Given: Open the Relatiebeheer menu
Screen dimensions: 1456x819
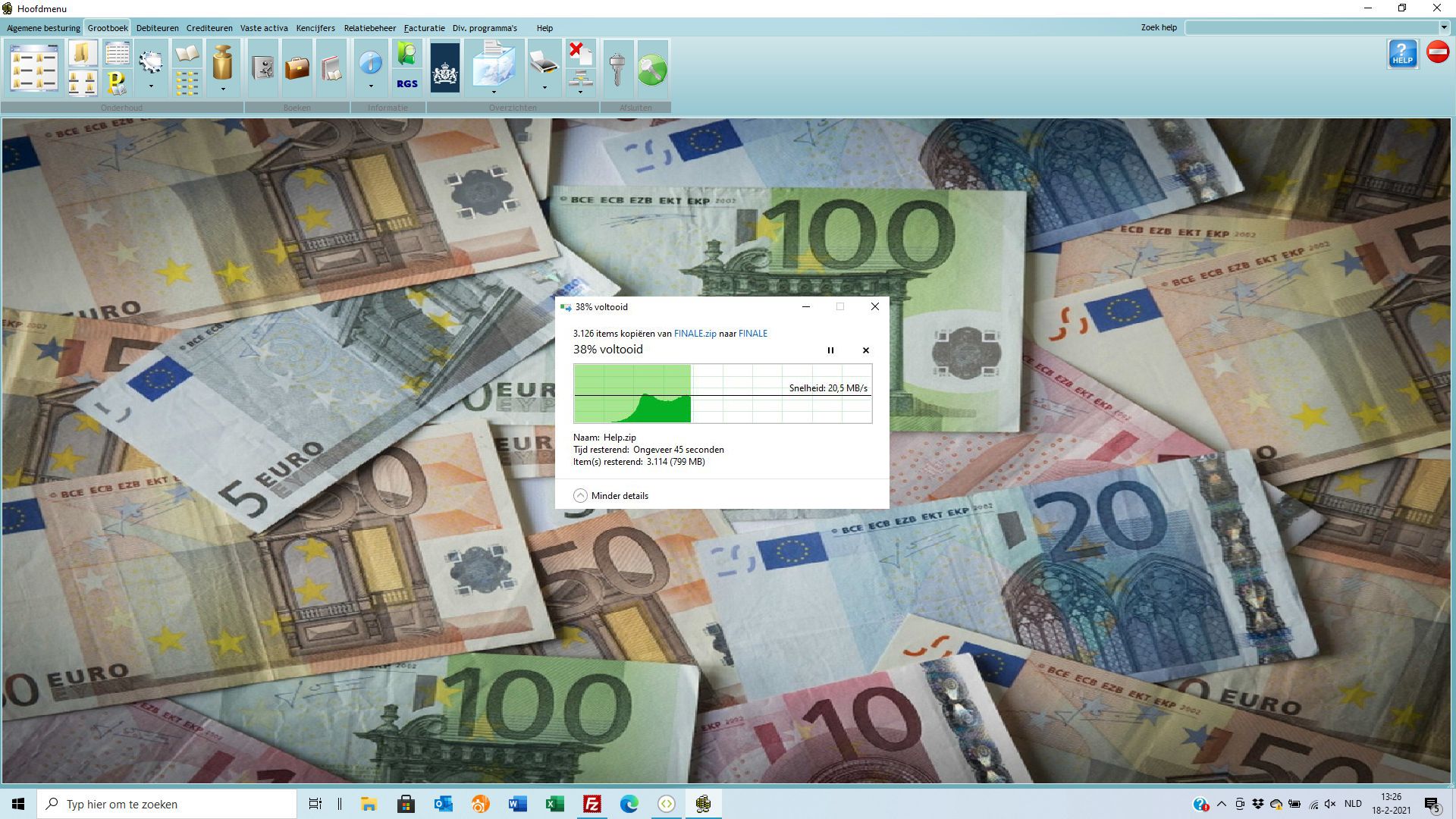Looking at the screenshot, I should click(370, 28).
